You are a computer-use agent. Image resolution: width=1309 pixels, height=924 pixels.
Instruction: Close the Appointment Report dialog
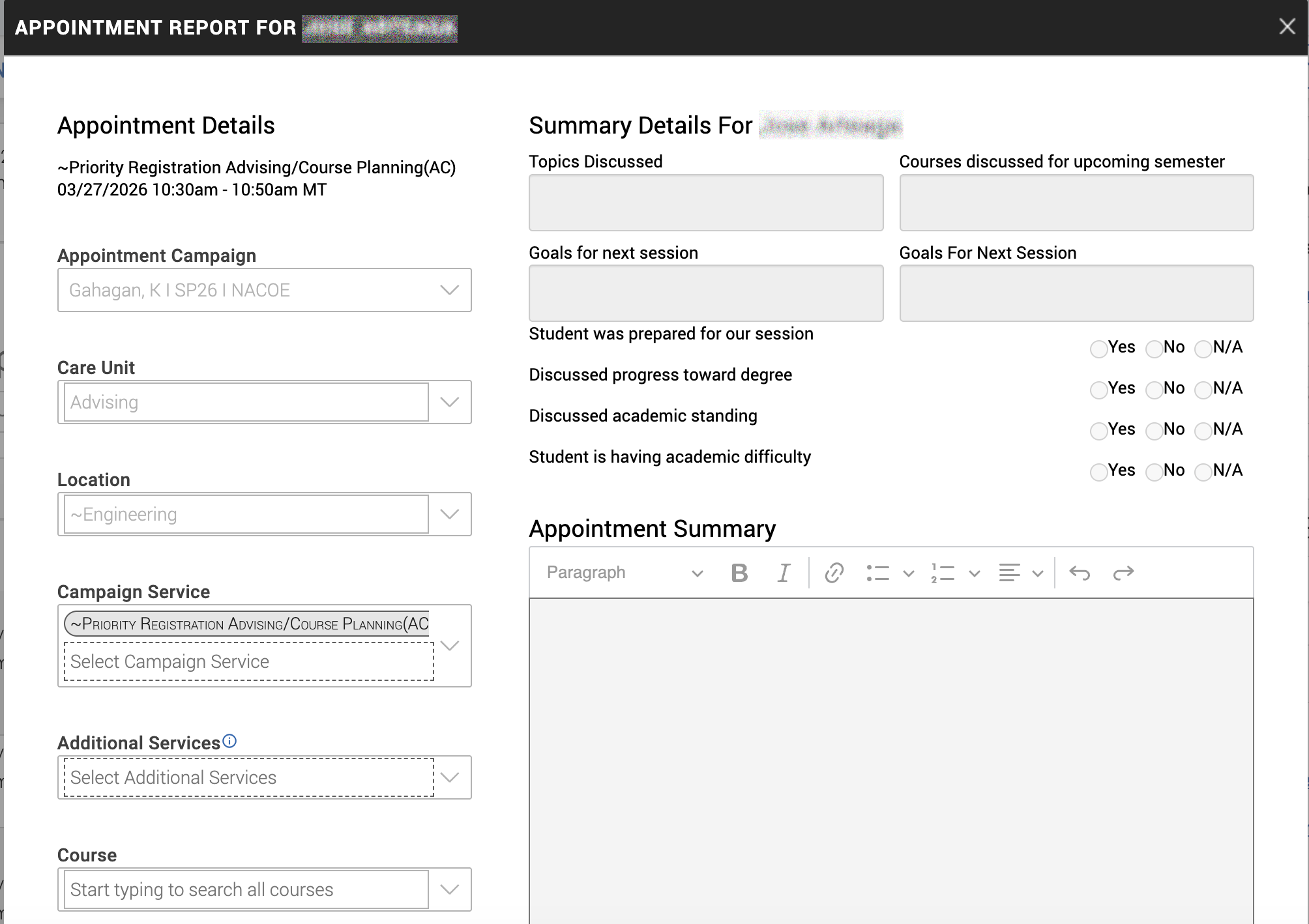point(1287,26)
